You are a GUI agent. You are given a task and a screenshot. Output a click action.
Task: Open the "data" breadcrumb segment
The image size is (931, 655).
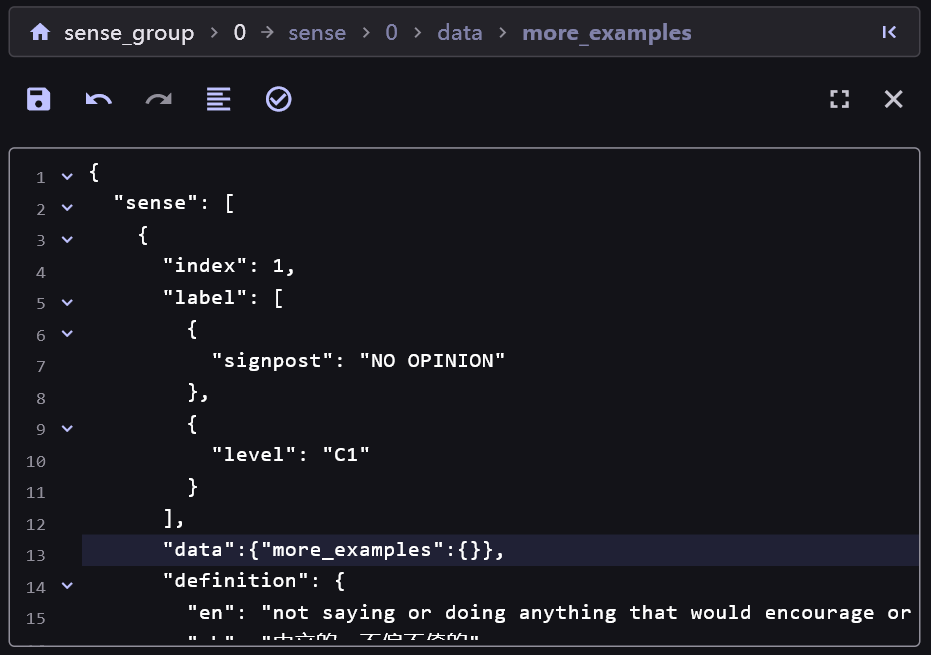tap(459, 33)
